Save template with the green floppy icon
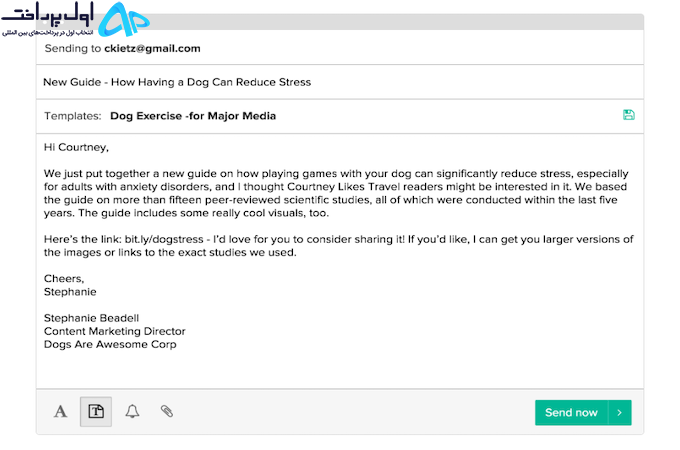The height and width of the screenshot is (450, 680). pyautogui.click(x=628, y=115)
